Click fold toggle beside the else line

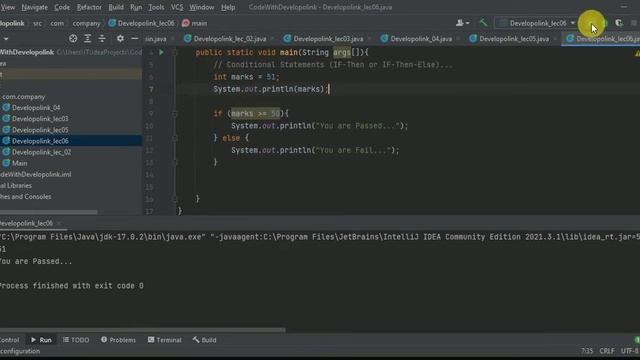click(x=175, y=138)
